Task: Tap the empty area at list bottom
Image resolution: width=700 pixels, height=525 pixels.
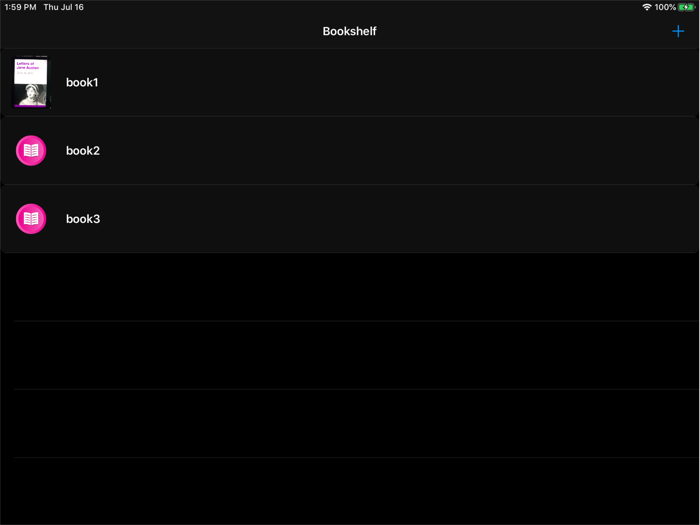Action: tap(350, 492)
